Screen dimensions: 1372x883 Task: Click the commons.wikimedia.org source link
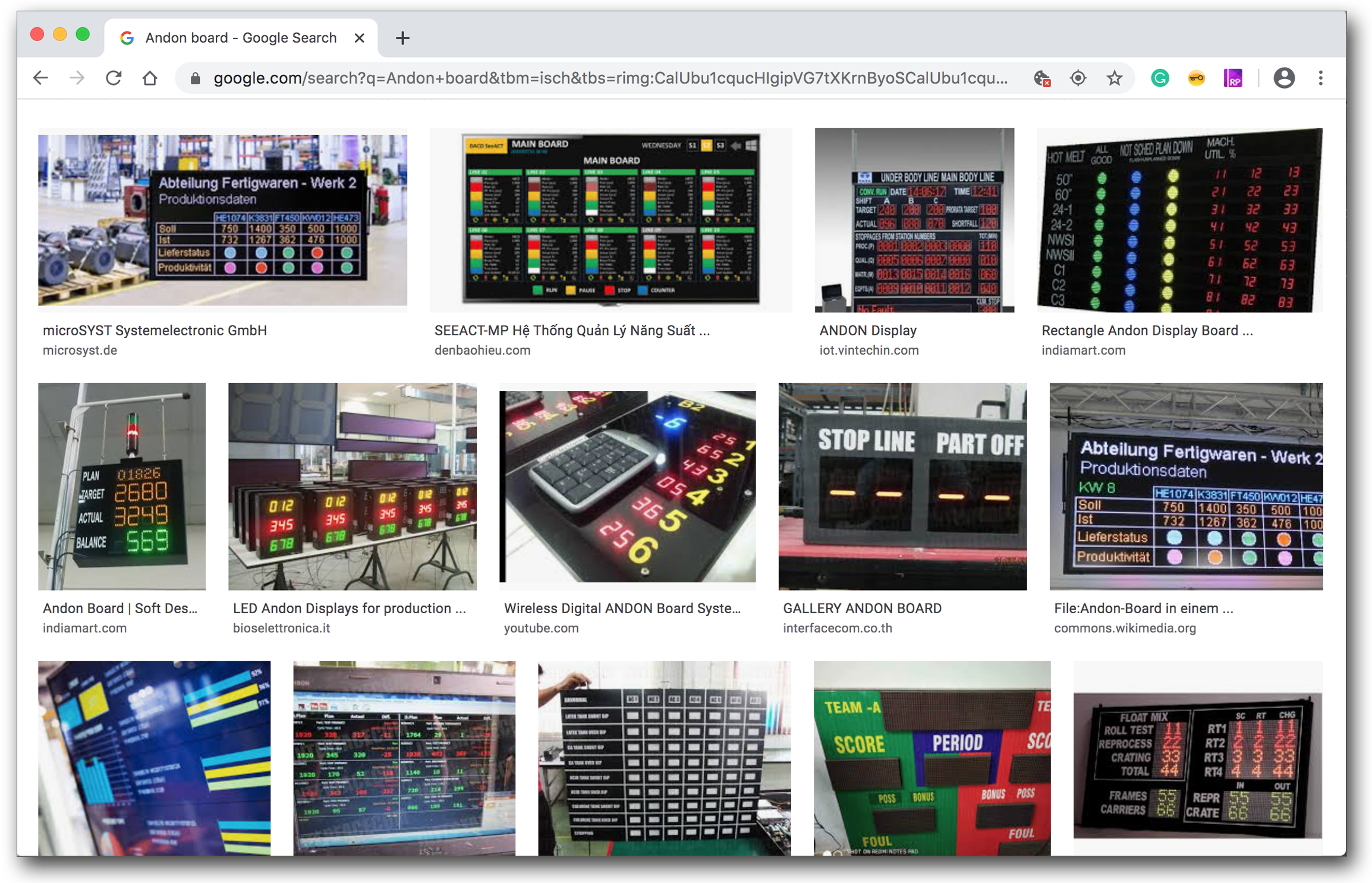(1125, 628)
